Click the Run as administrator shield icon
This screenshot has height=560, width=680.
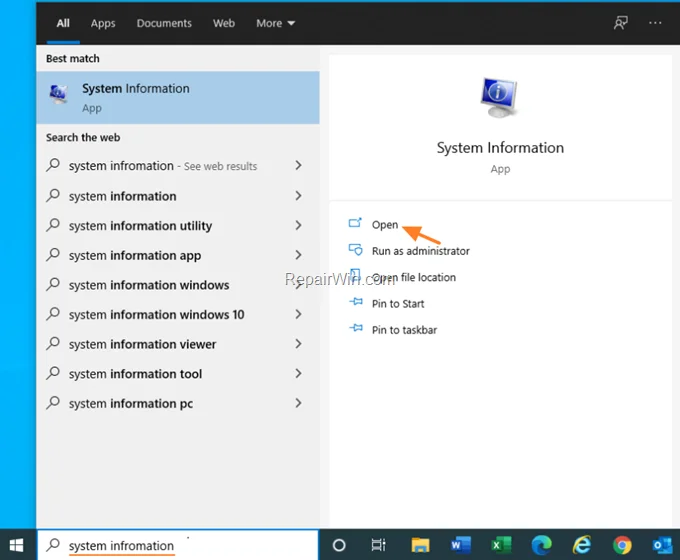point(355,249)
